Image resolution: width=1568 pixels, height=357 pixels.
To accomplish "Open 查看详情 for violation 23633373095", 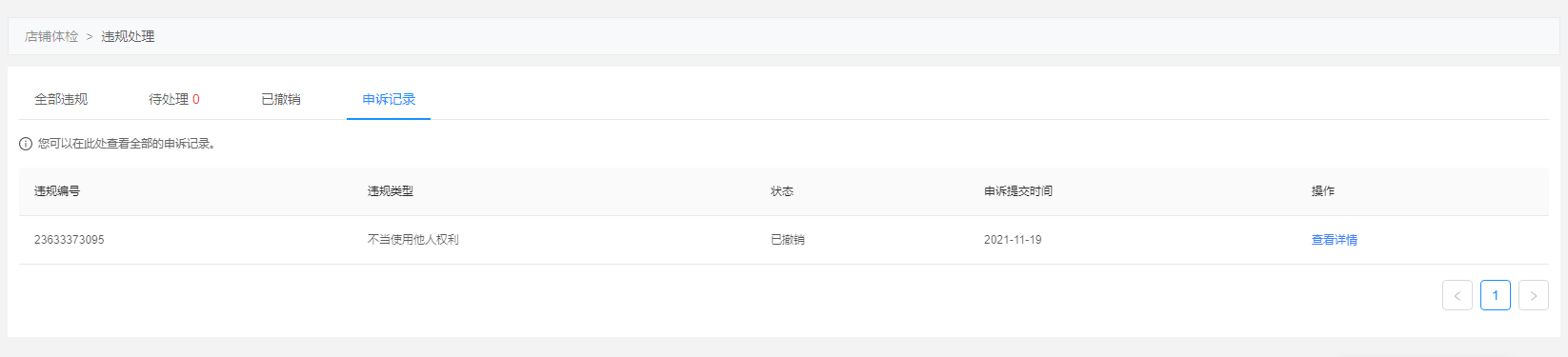I will coord(1334,240).
